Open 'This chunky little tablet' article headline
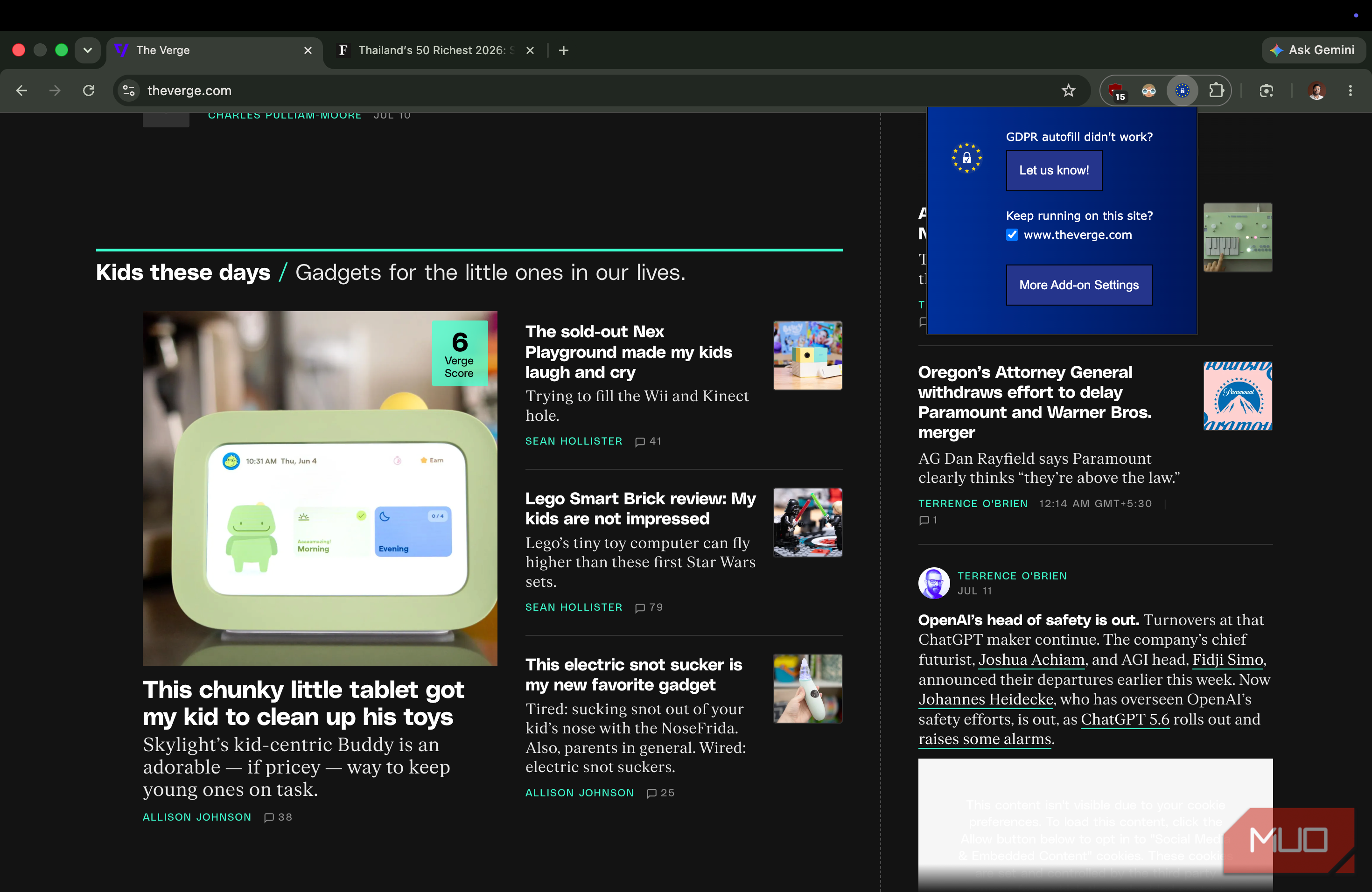 [x=303, y=703]
